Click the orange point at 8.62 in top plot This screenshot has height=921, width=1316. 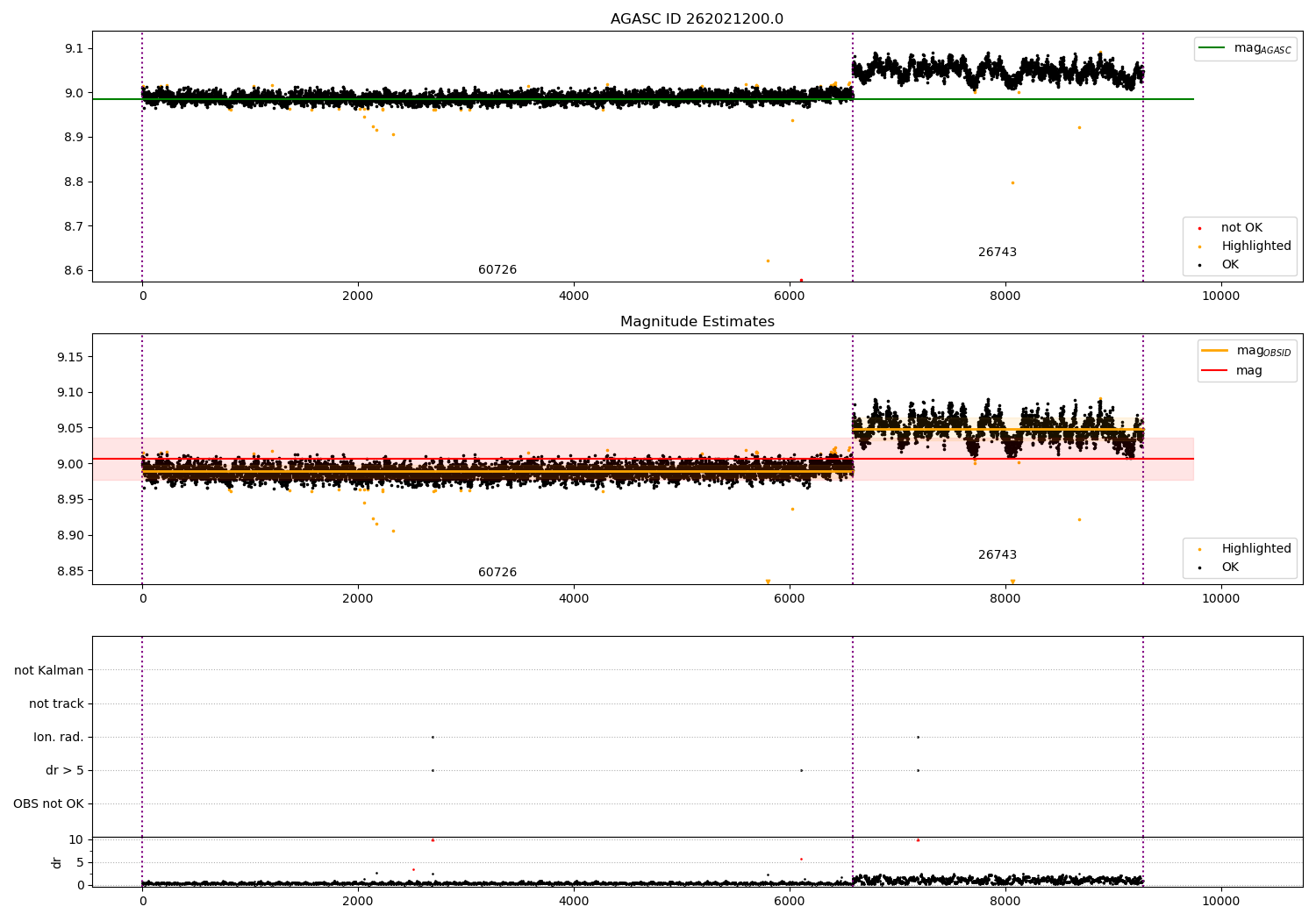point(768,261)
